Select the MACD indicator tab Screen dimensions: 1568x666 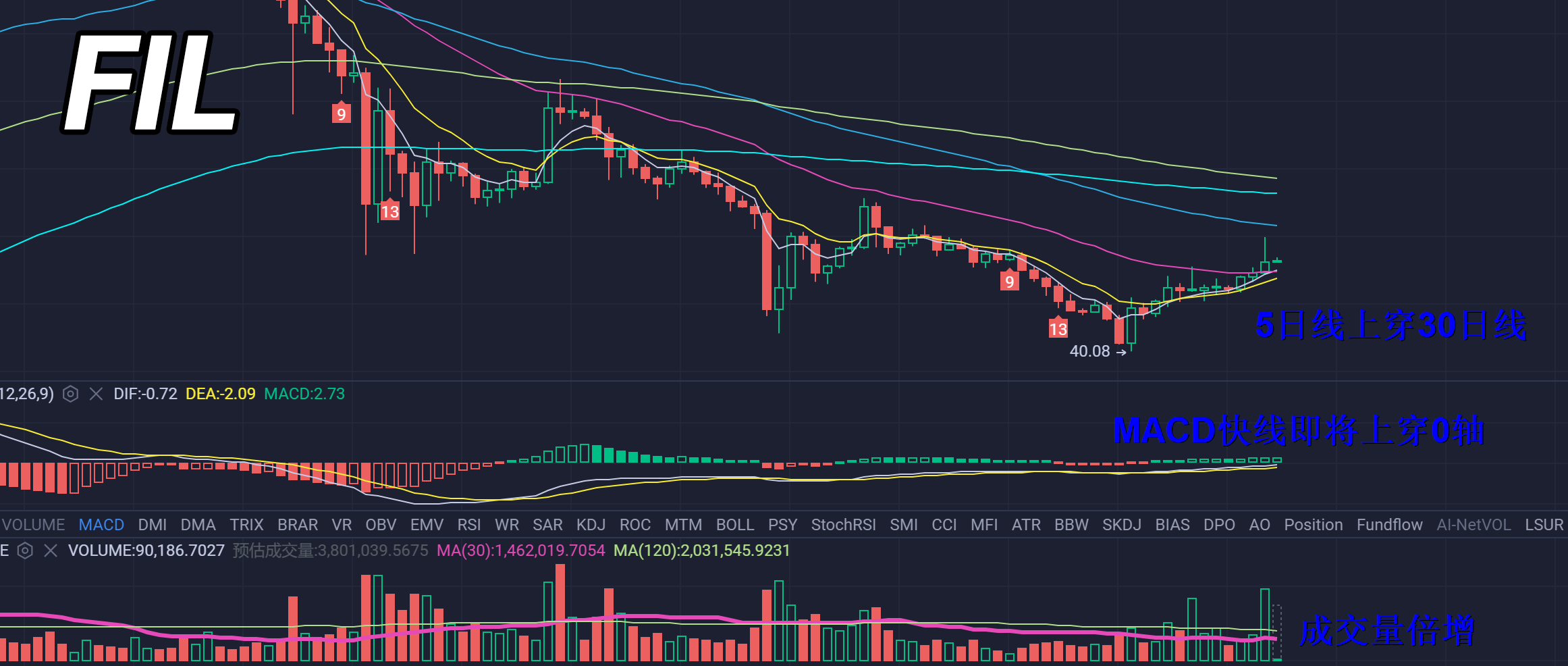click(x=101, y=525)
